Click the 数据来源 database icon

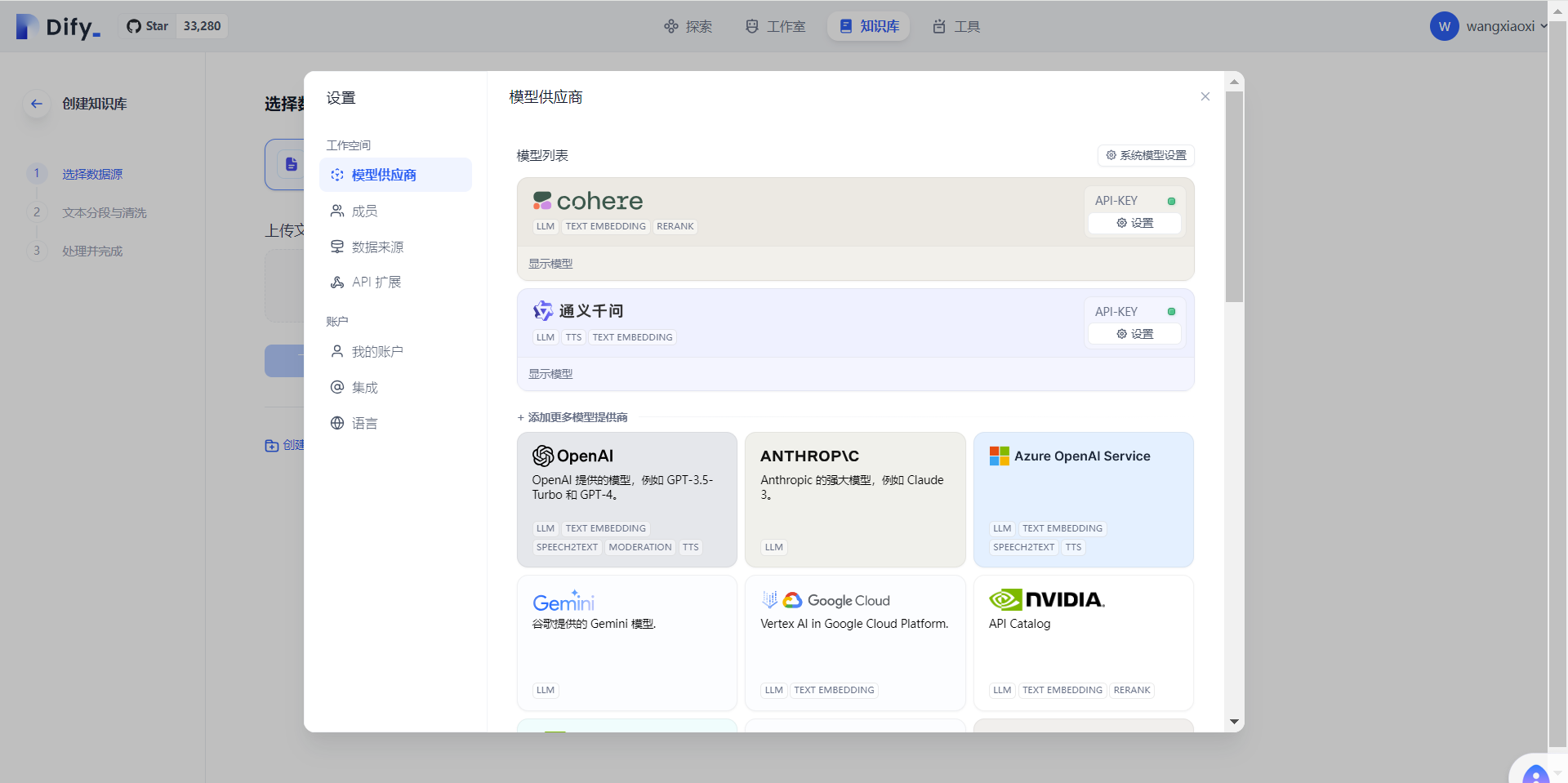click(x=336, y=247)
